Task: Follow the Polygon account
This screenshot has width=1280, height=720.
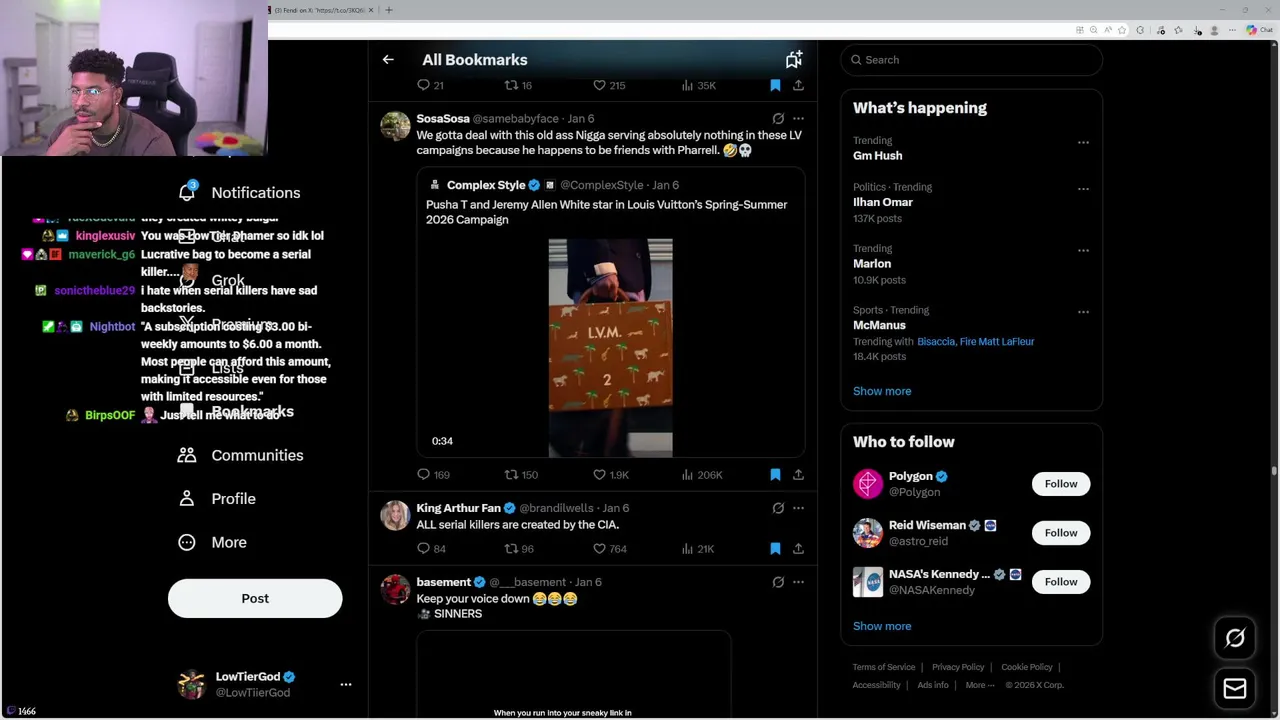Action: [x=1061, y=484]
